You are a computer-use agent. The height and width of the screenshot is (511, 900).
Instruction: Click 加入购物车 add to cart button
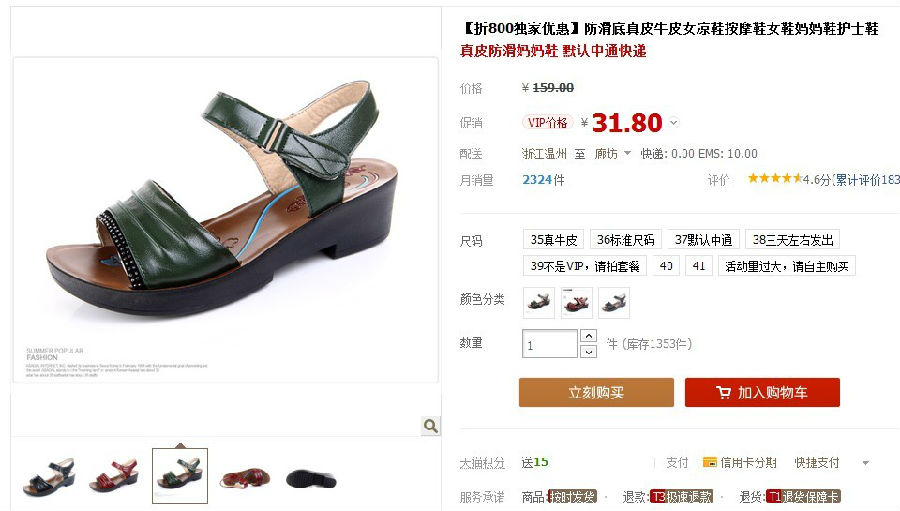[x=762, y=393]
